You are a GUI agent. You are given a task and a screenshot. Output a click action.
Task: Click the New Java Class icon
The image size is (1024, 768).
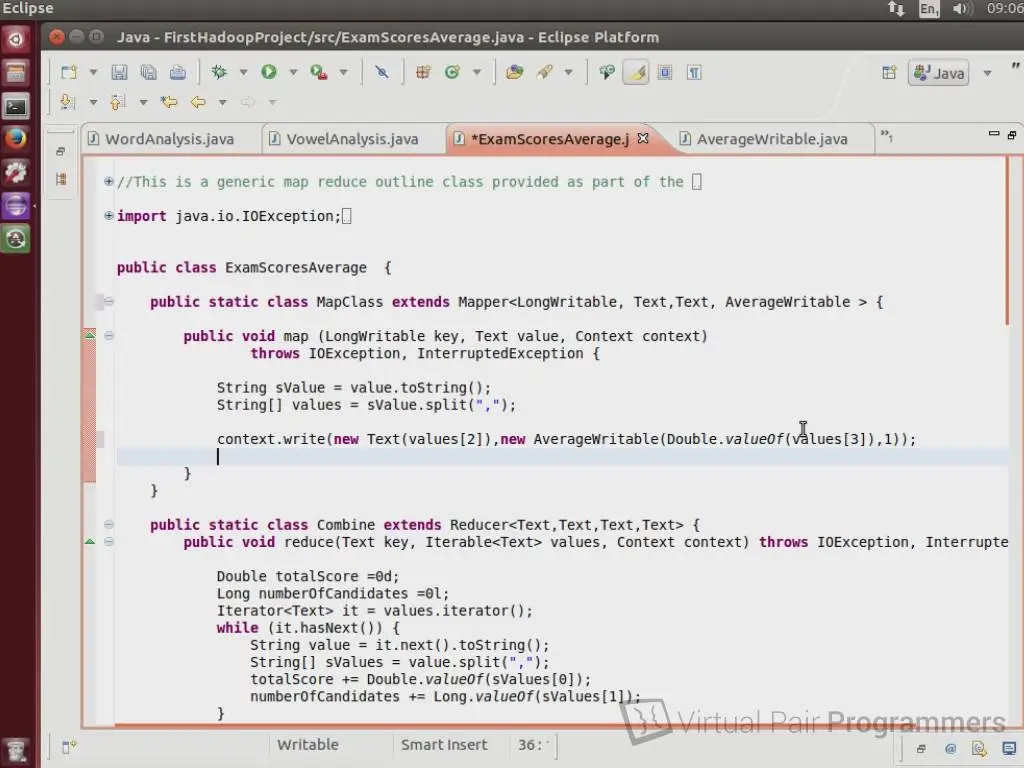coord(452,72)
